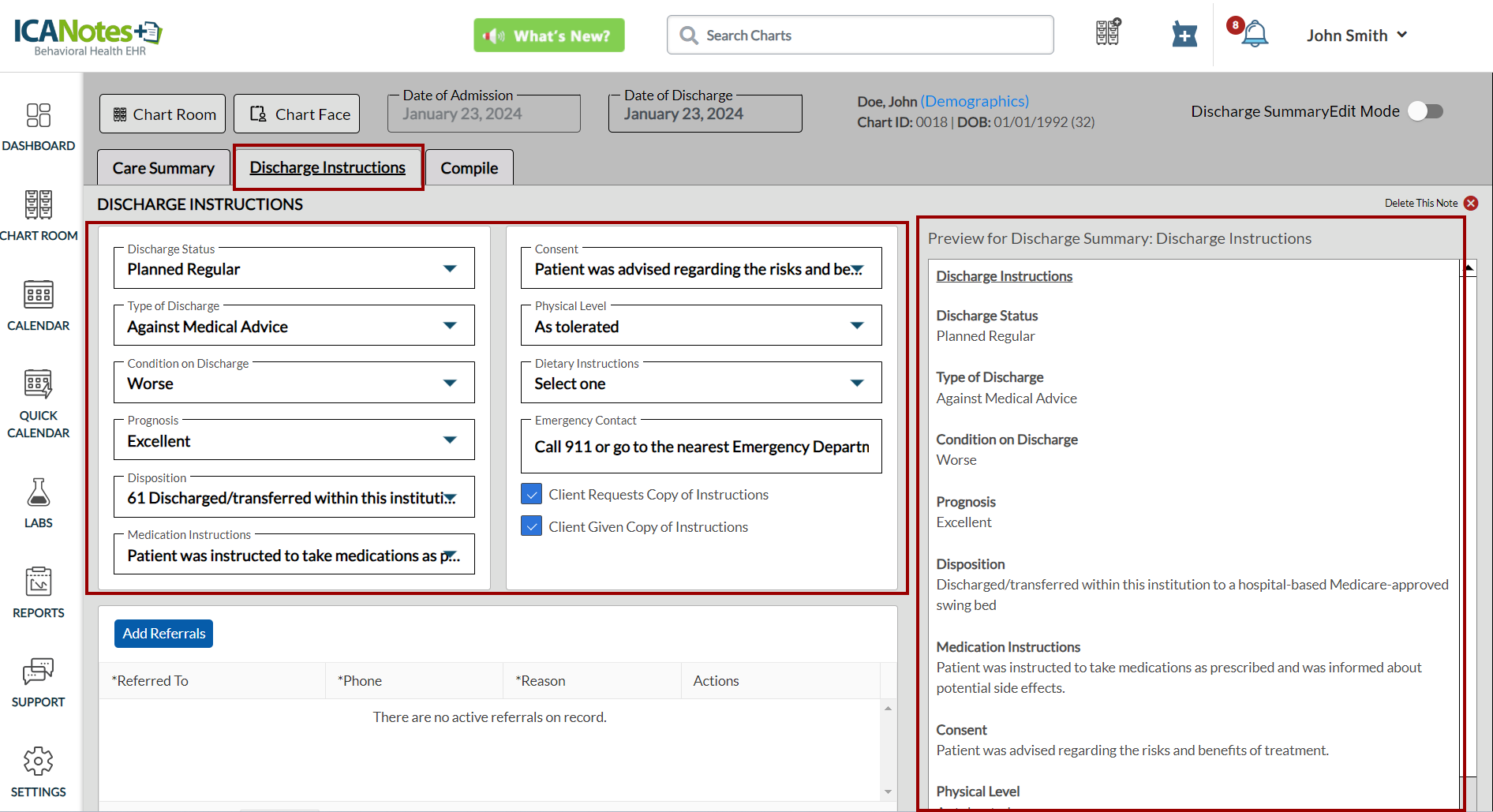The width and height of the screenshot is (1493, 812).
Task: Open the Labs flask icon
Action: click(x=38, y=493)
